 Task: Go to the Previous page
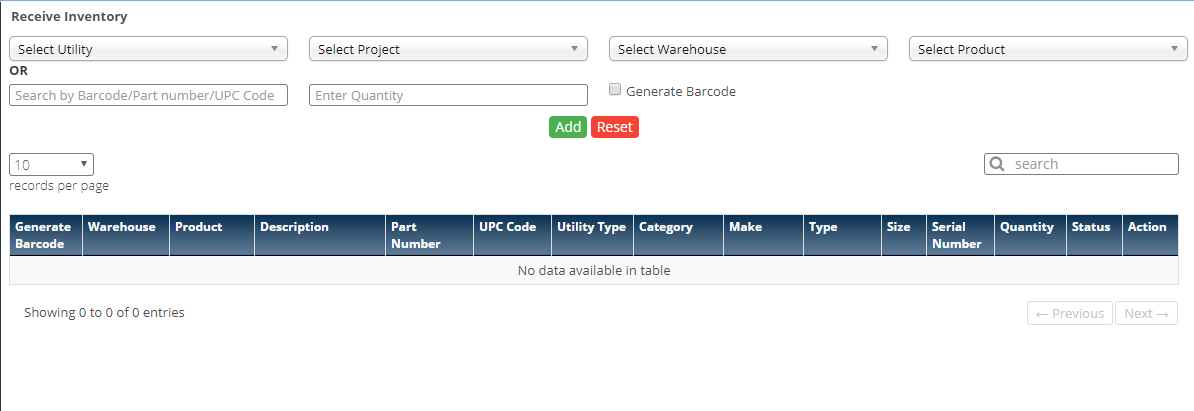pyautogui.click(x=1069, y=314)
